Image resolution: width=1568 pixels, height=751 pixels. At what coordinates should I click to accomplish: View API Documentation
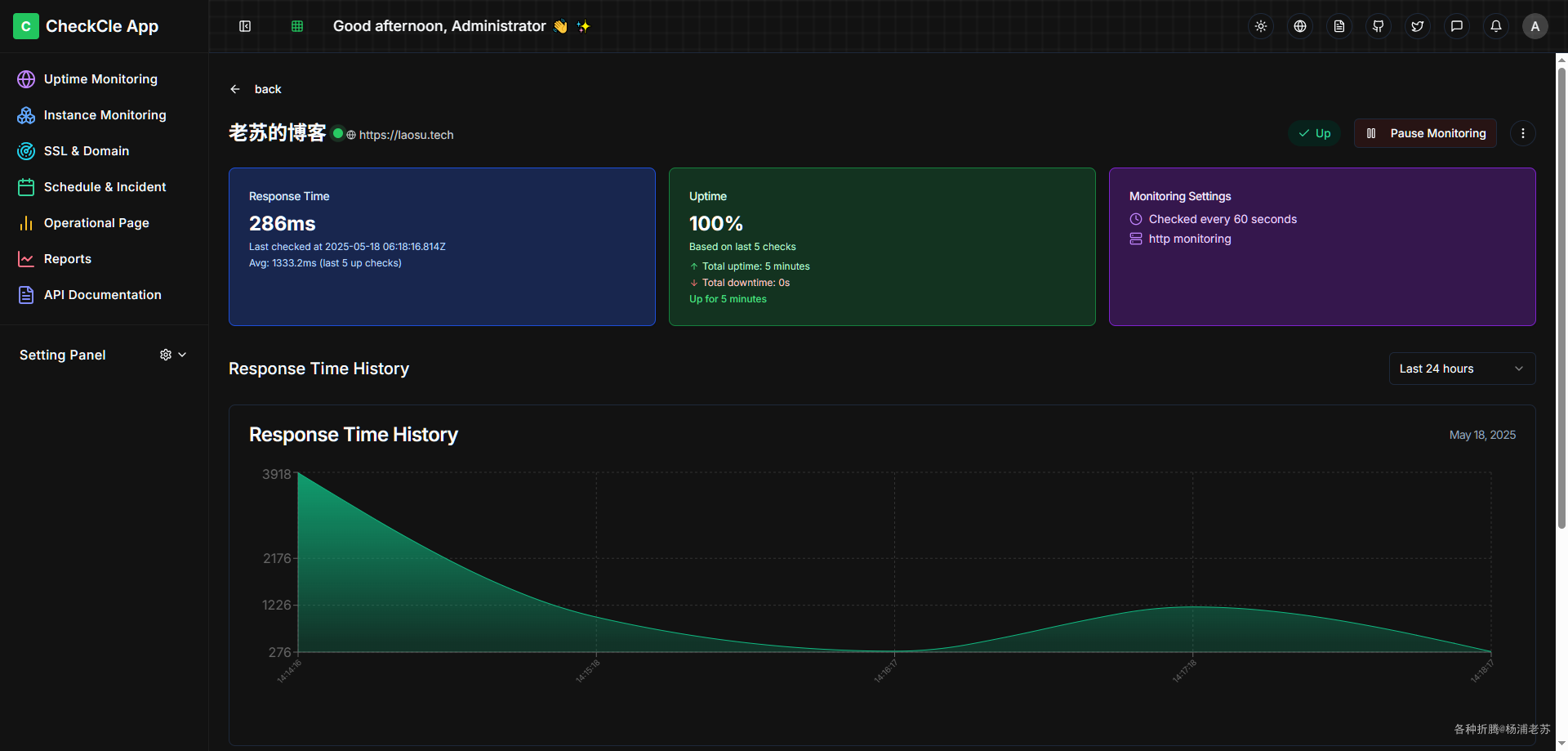[105, 295]
